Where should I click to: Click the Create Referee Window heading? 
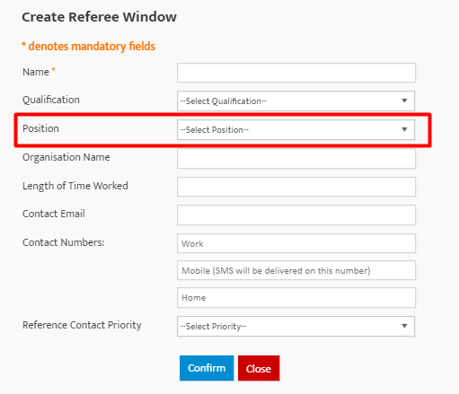point(99,17)
